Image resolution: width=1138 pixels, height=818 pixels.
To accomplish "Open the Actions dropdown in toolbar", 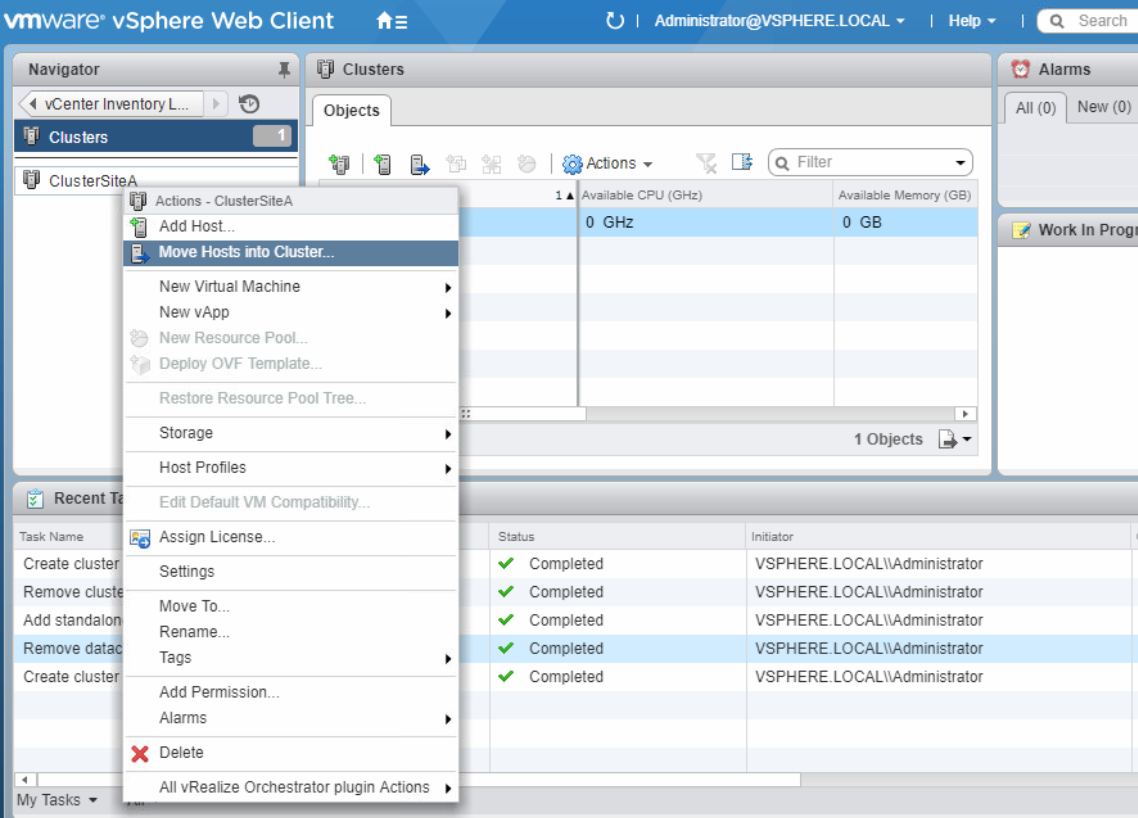I will [x=608, y=164].
